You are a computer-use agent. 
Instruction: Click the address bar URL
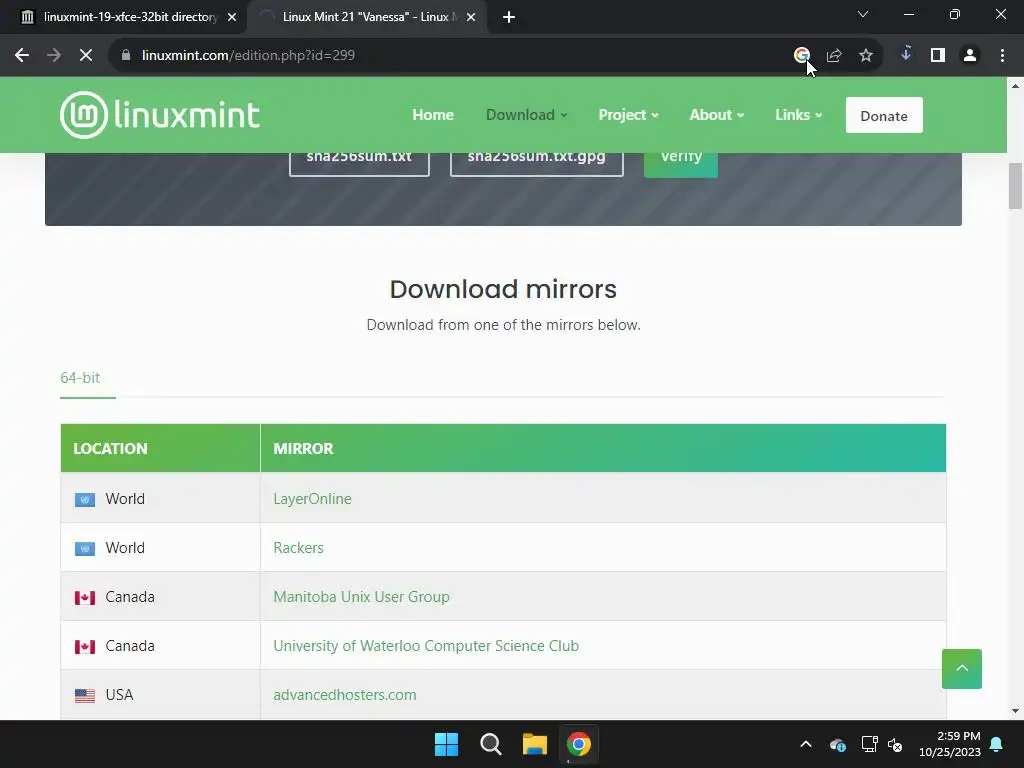coord(248,56)
